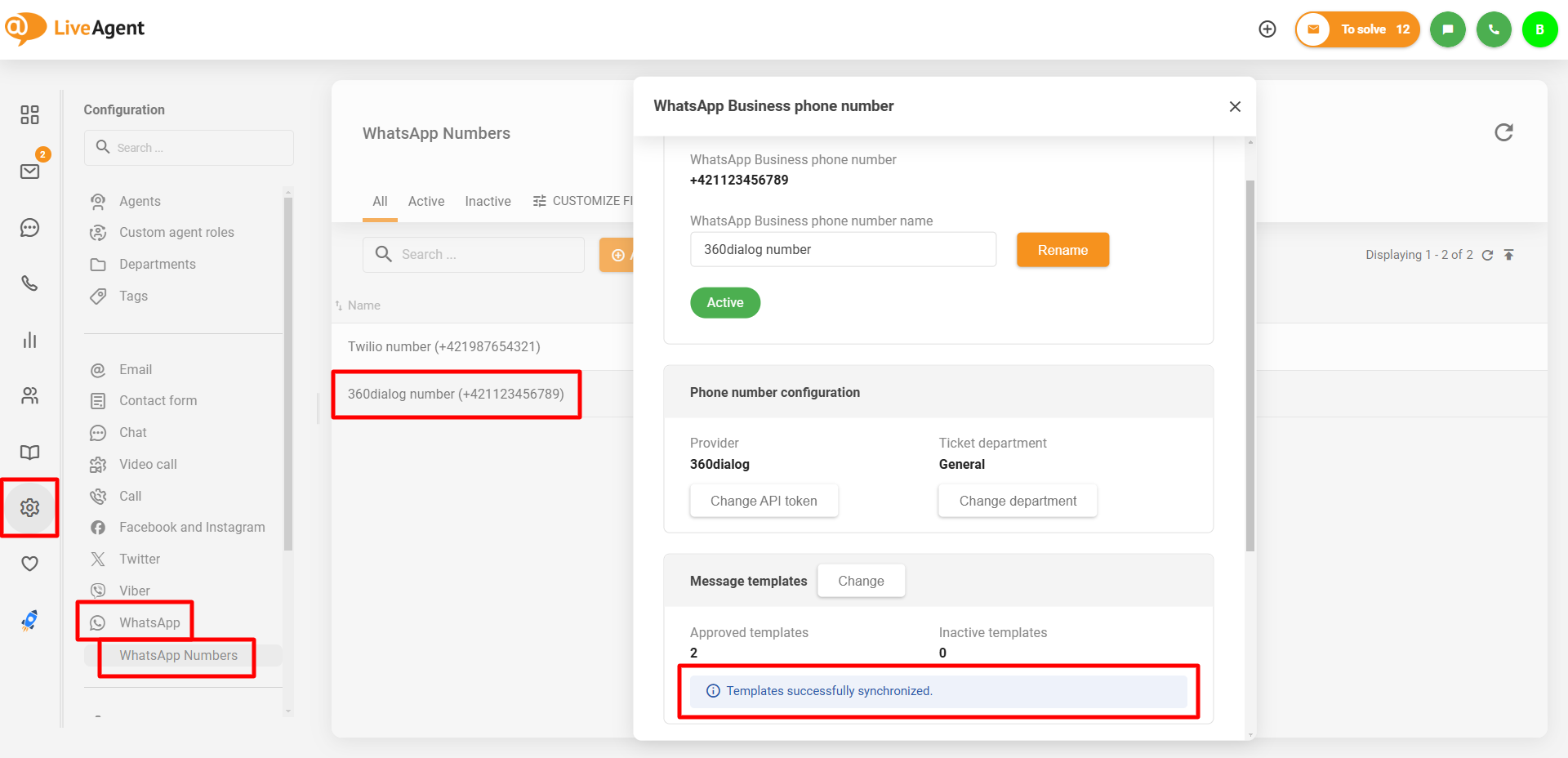Close the WhatsApp Business phone number panel
This screenshot has width=1568, height=758.
click(1235, 107)
